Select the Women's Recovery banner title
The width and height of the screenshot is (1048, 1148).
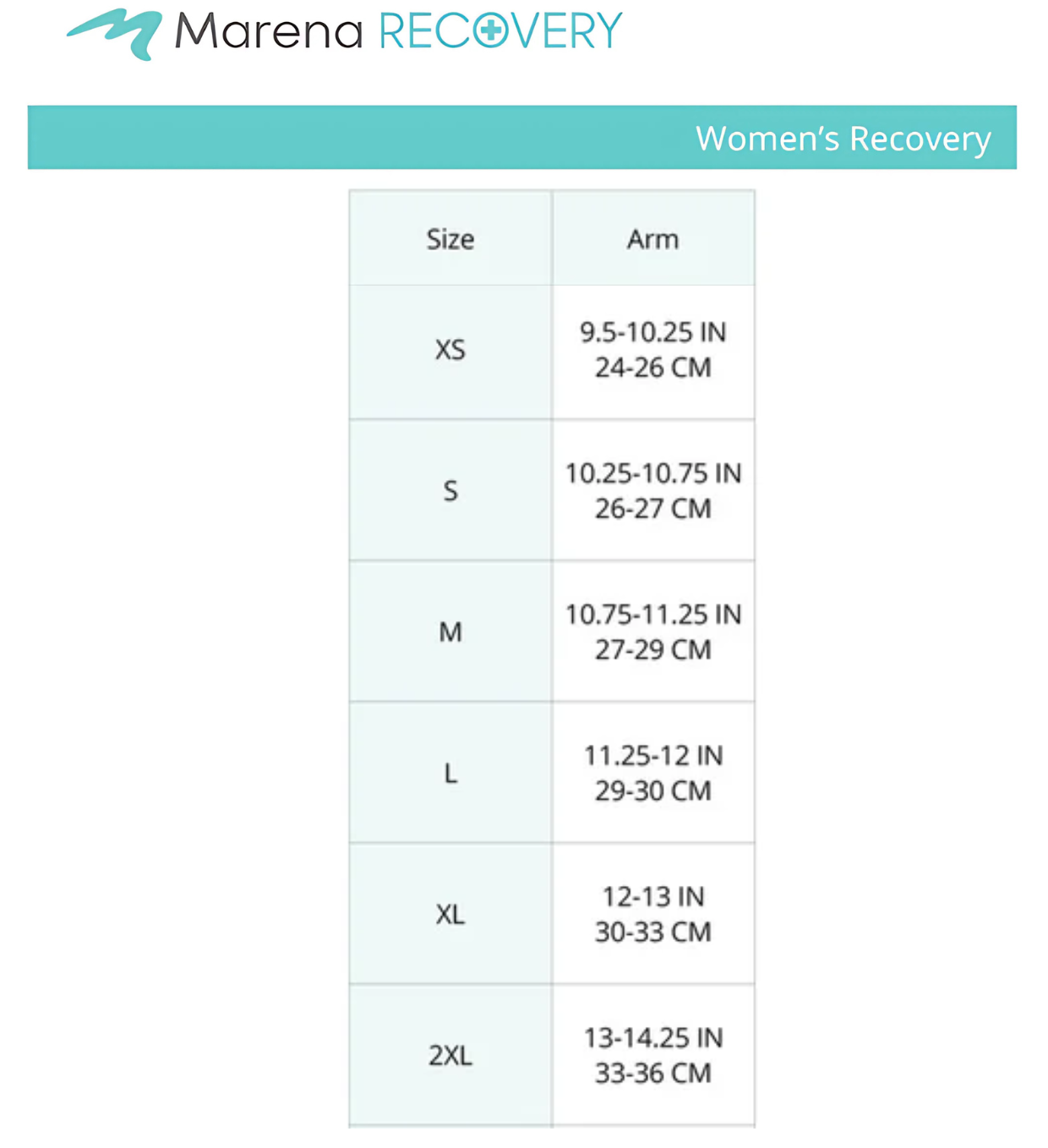(x=843, y=139)
